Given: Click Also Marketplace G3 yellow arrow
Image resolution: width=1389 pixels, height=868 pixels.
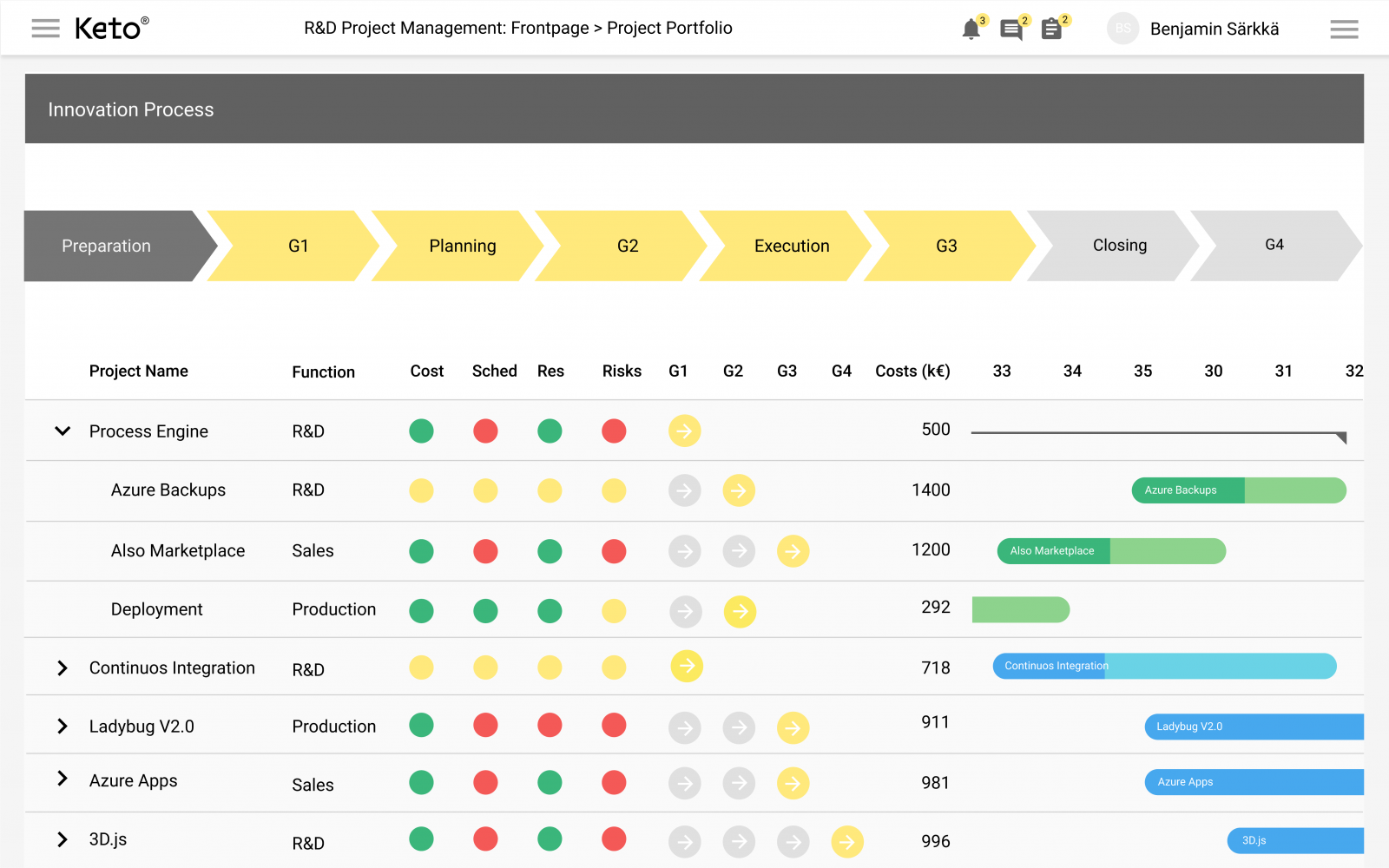Looking at the screenshot, I should pyautogui.click(x=793, y=550).
